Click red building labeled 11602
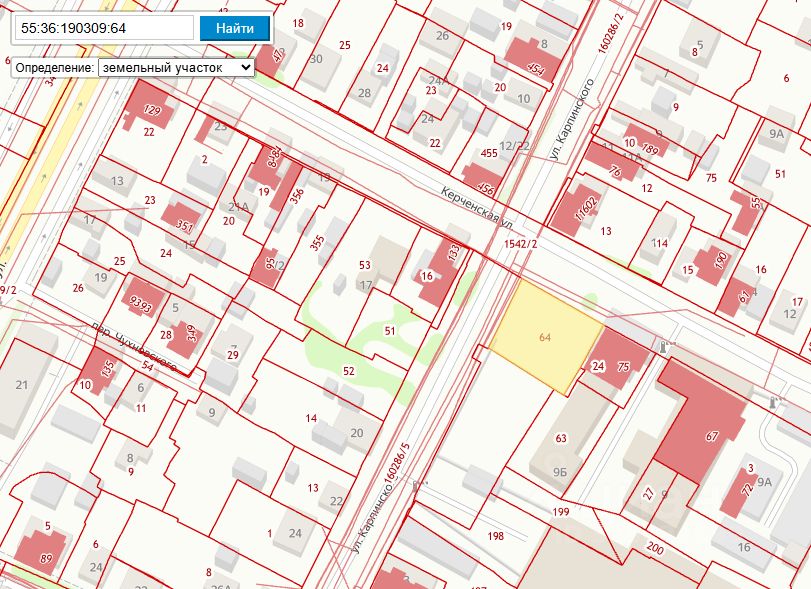811x589 pixels. [x=583, y=206]
